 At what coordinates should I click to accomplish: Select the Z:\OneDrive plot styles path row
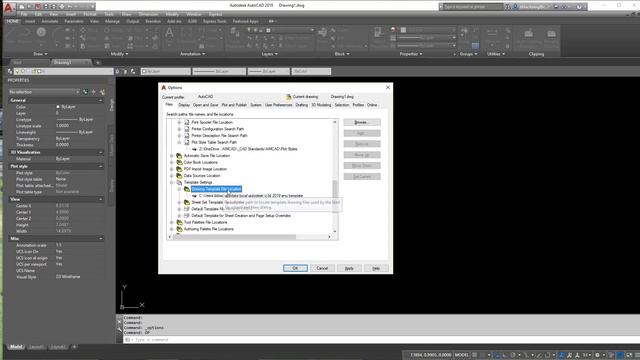click(248, 149)
